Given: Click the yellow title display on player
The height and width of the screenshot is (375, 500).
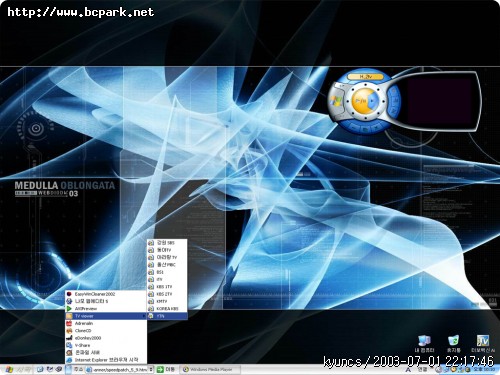Looking at the screenshot, I should click(x=365, y=76).
